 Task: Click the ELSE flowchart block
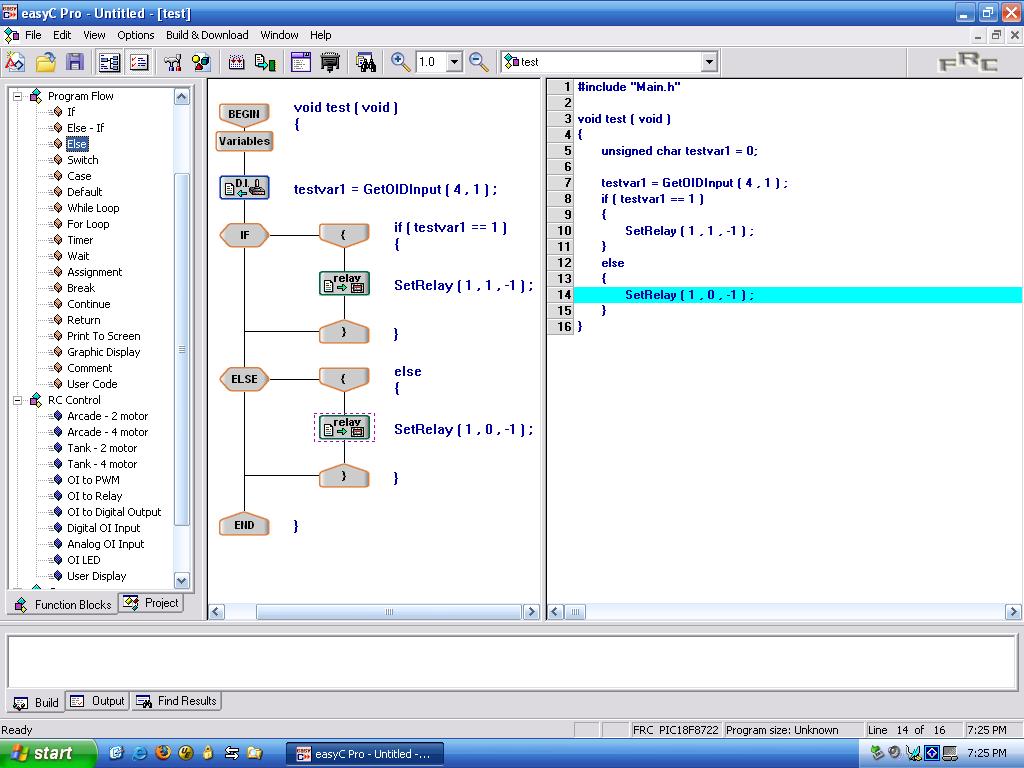coord(244,379)
